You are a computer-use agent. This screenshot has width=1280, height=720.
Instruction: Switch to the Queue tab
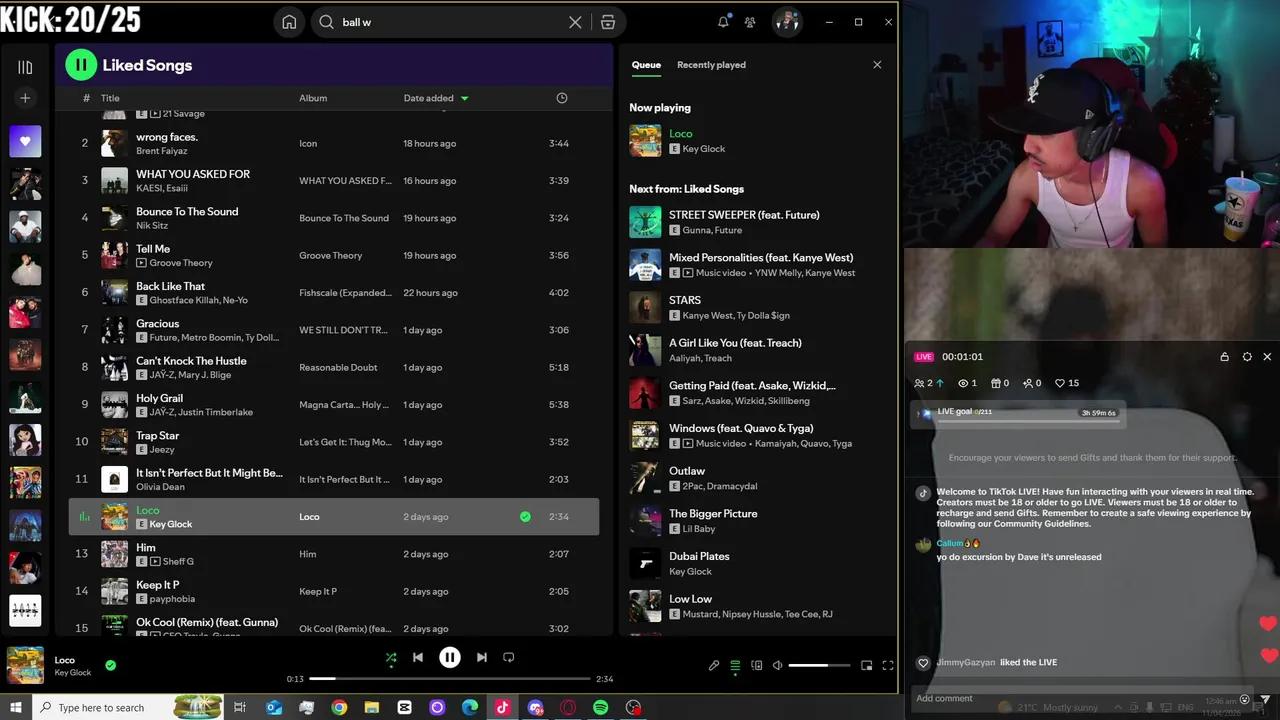(x=646, y=65)
